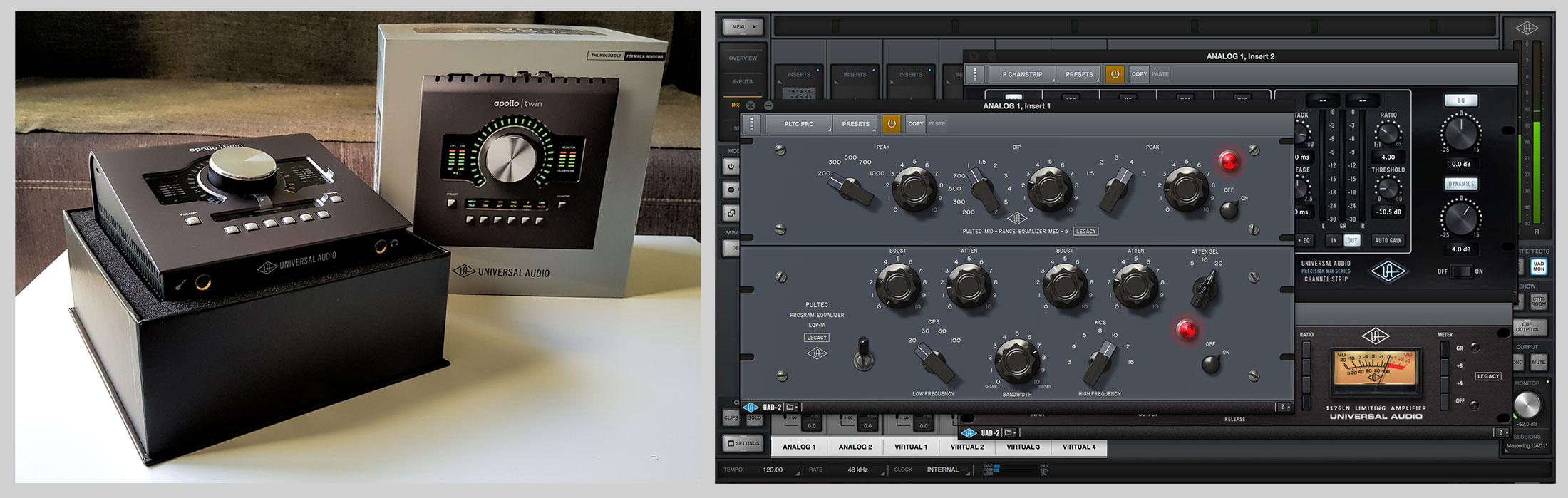This screenshot has height=498, width=1568.
Task: Toggle the P CHANSTRIP plugin power button
Action: 1115,74
